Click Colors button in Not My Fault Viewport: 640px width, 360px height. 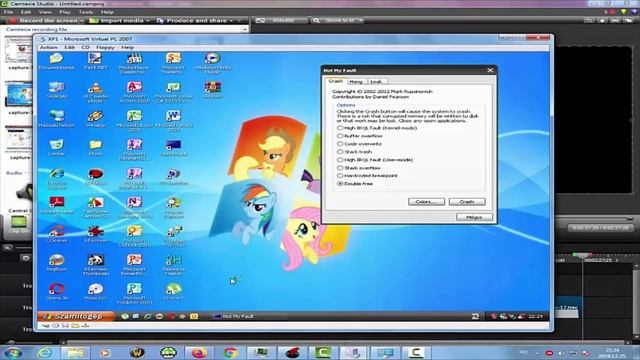(426, 202)
